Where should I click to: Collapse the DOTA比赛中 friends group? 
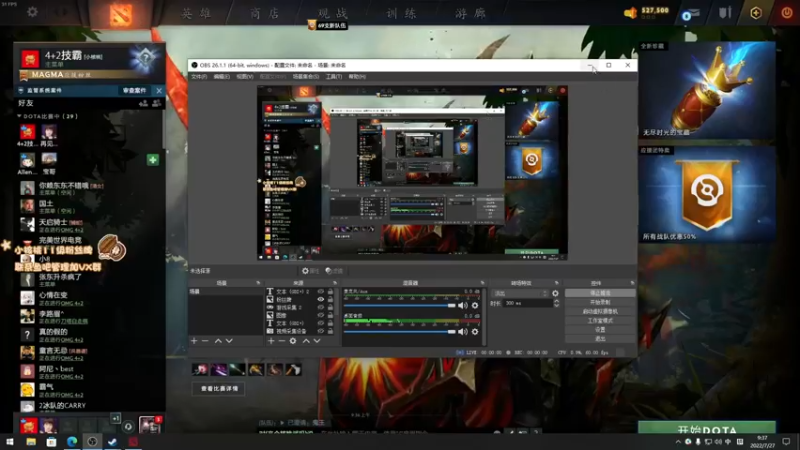[x=19, y=116]
